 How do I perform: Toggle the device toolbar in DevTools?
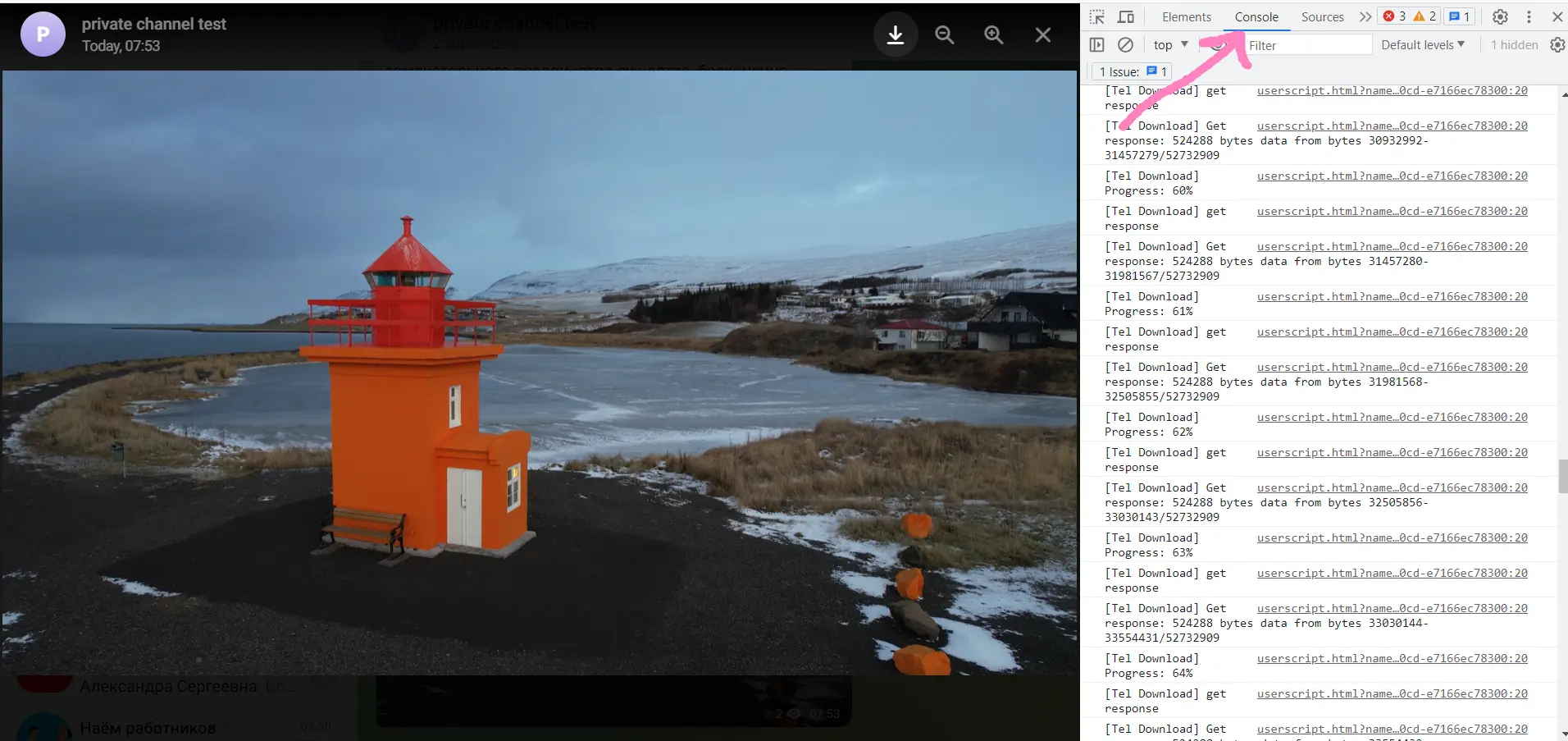tap(1126, 16)
